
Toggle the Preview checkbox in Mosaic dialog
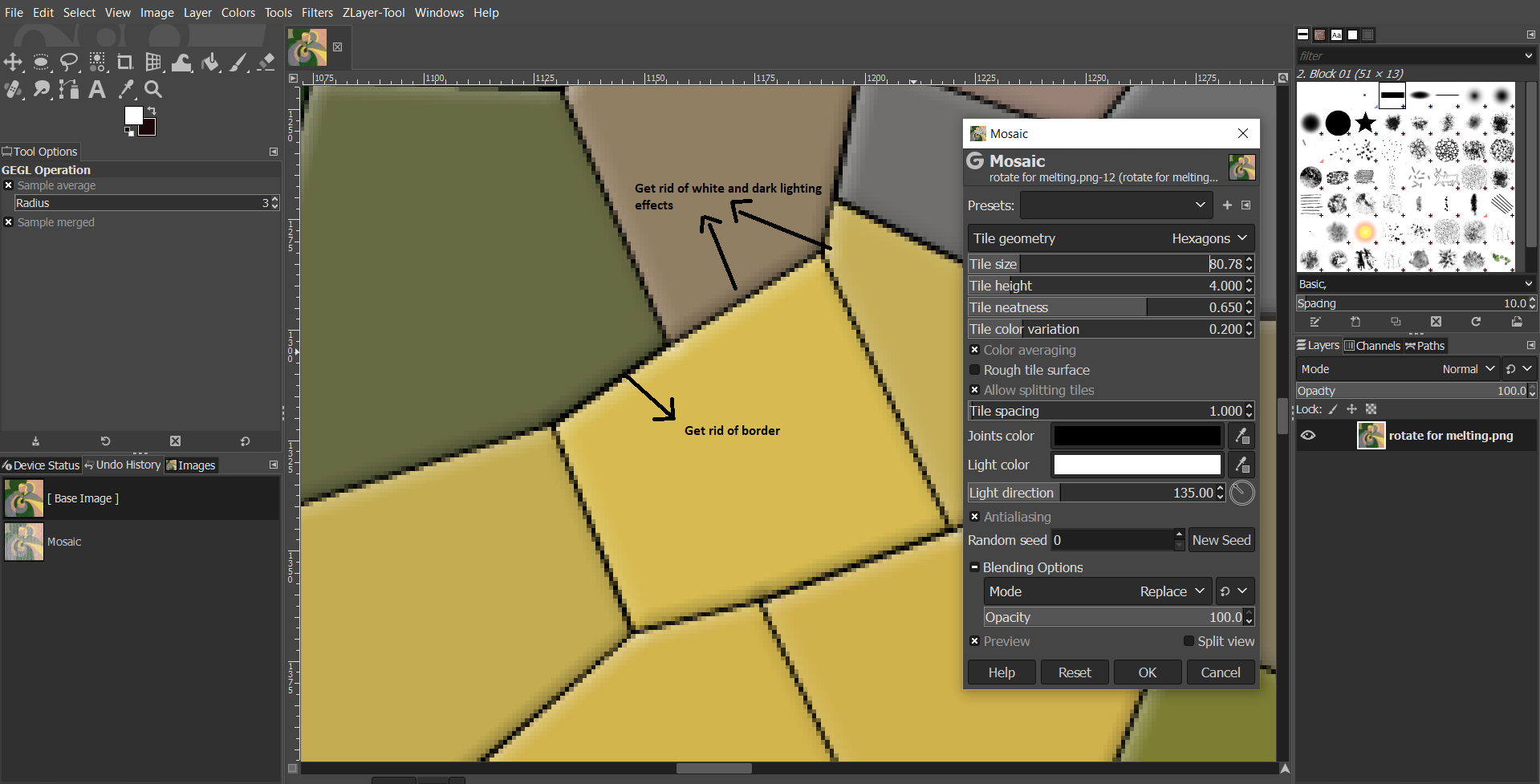[974, 641]
